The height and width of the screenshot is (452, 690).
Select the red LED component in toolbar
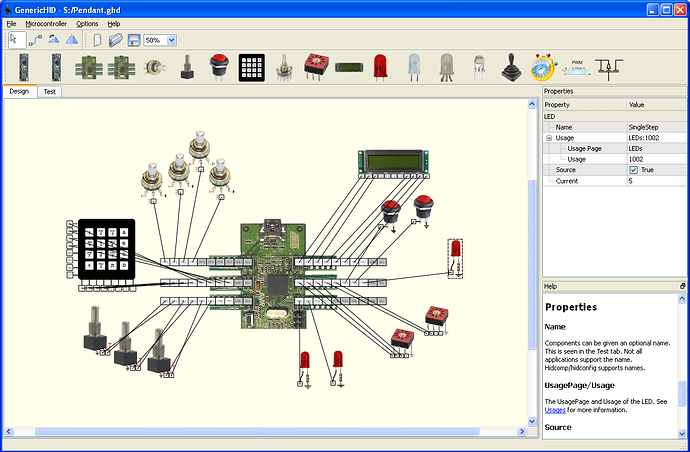380,67
